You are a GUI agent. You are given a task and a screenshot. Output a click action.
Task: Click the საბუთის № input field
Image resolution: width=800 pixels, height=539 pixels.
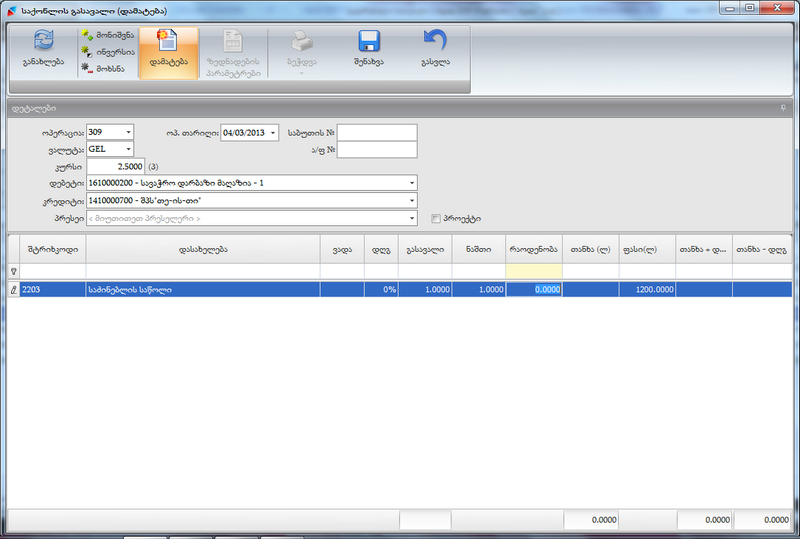376,133
